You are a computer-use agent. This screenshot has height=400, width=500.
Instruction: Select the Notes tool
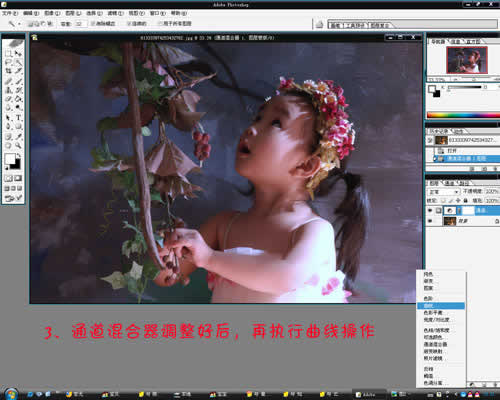coord(8,136)
